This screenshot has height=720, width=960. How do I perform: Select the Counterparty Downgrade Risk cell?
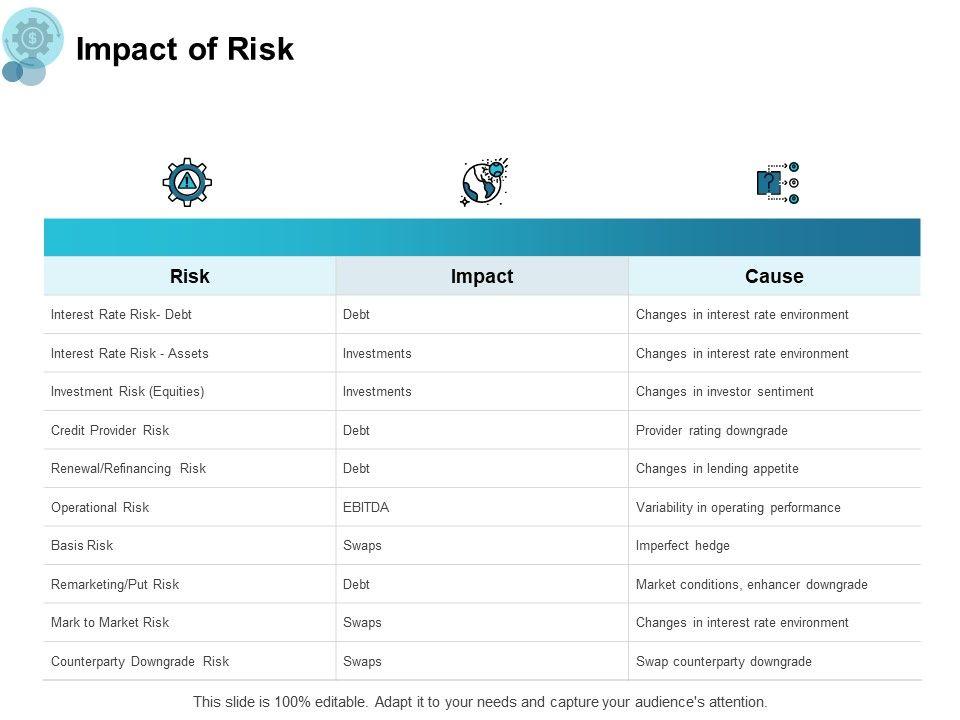140,662
